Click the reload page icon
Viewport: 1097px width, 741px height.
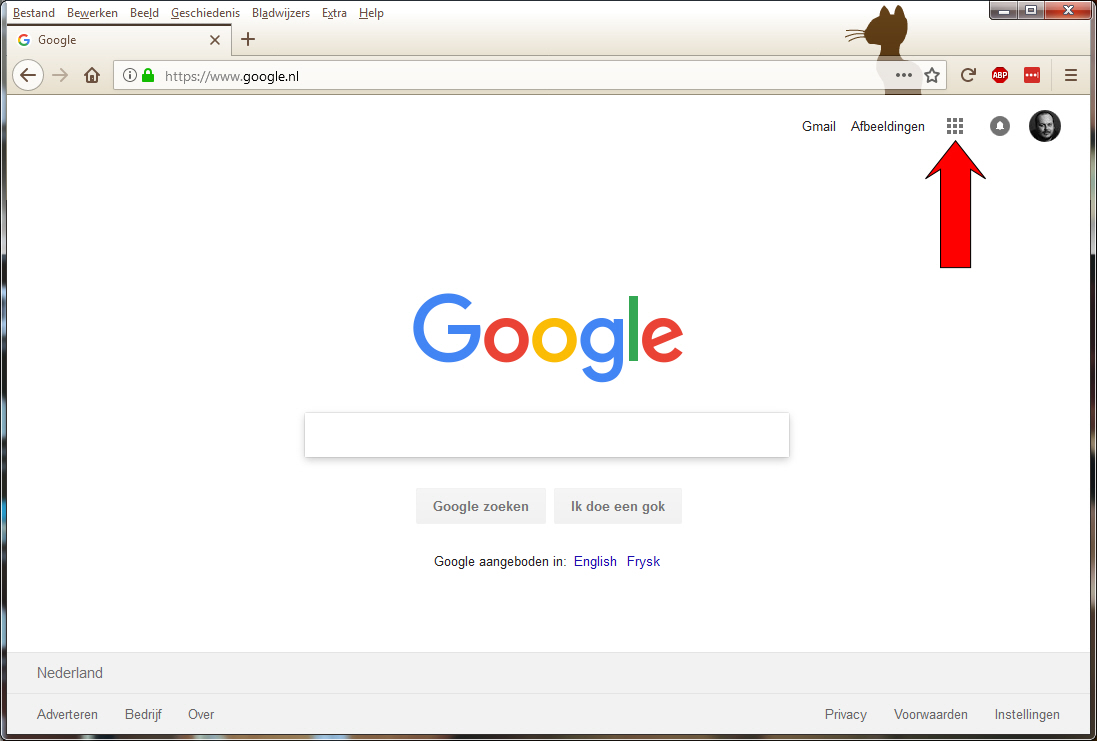click(968, 75)
